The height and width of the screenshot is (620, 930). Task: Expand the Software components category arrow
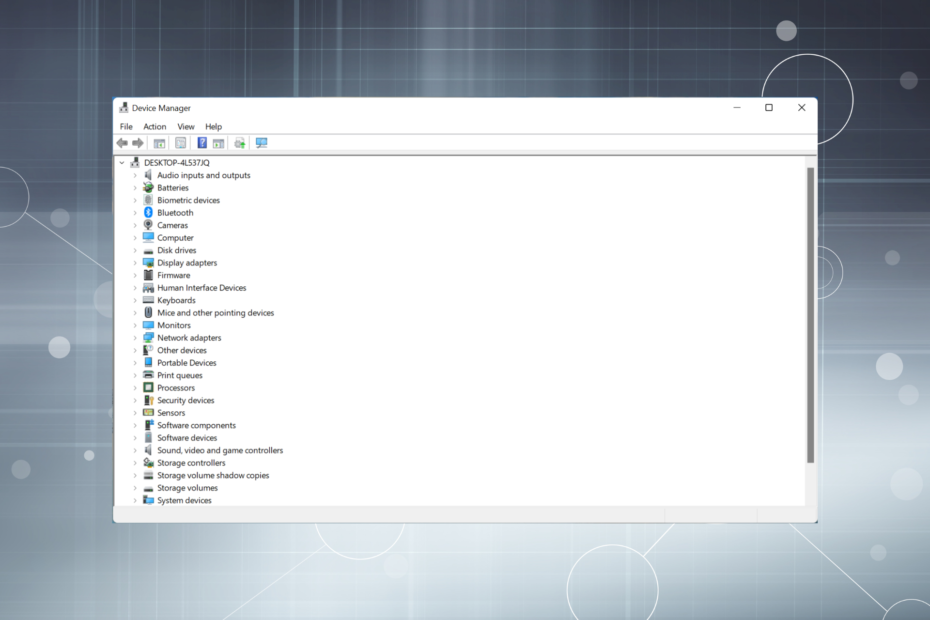[135, 425]
